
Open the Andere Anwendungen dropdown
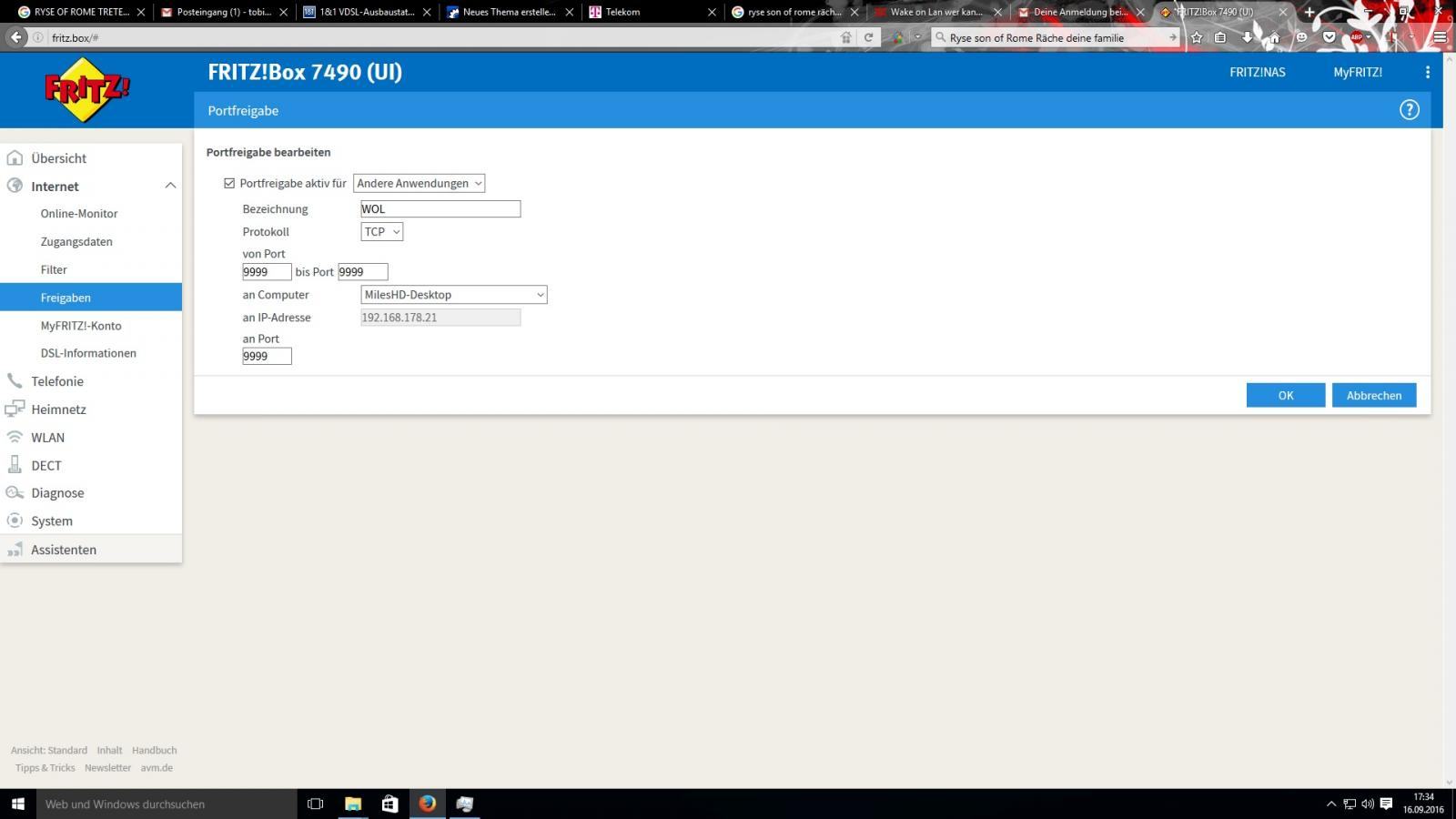coord(419,183)
